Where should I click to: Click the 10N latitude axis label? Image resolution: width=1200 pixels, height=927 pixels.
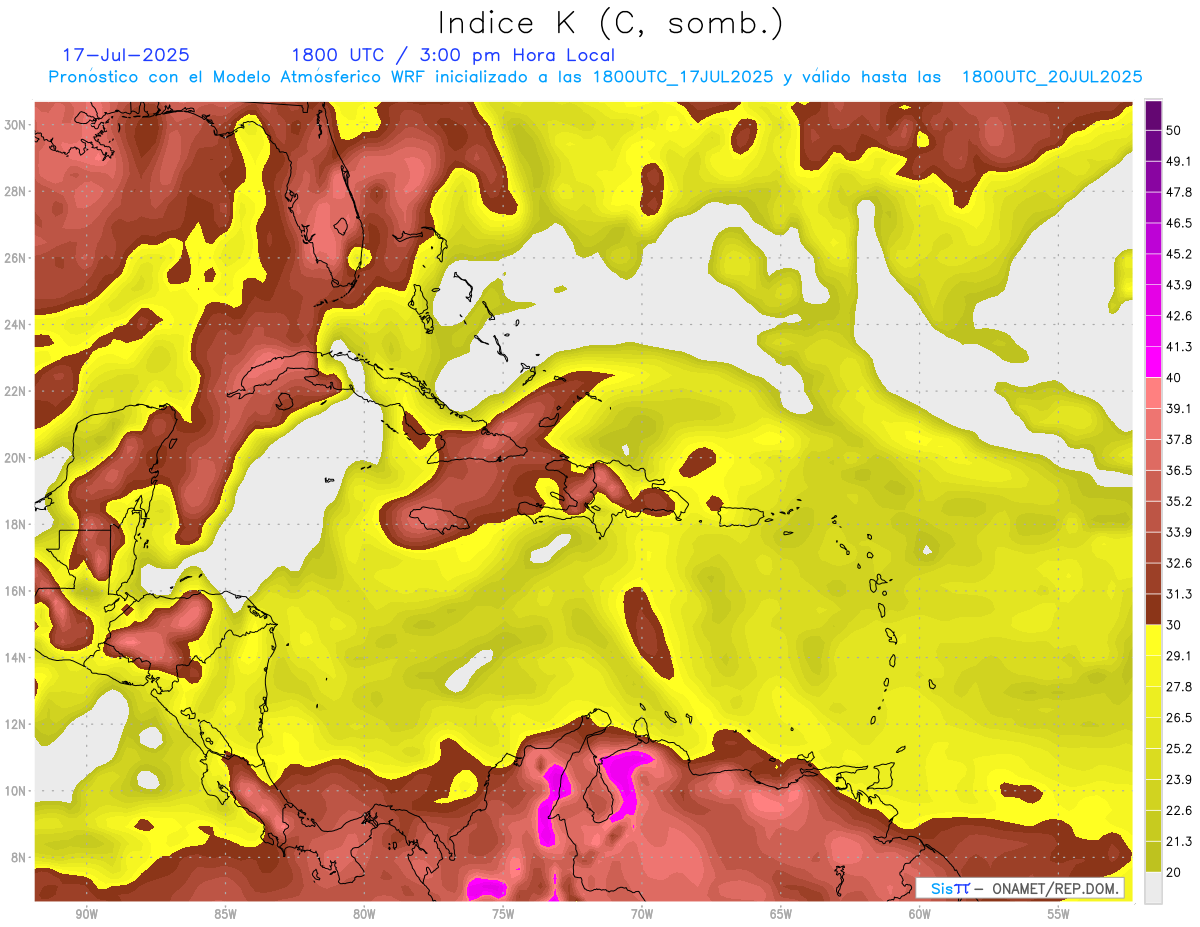tap(17, 791)
